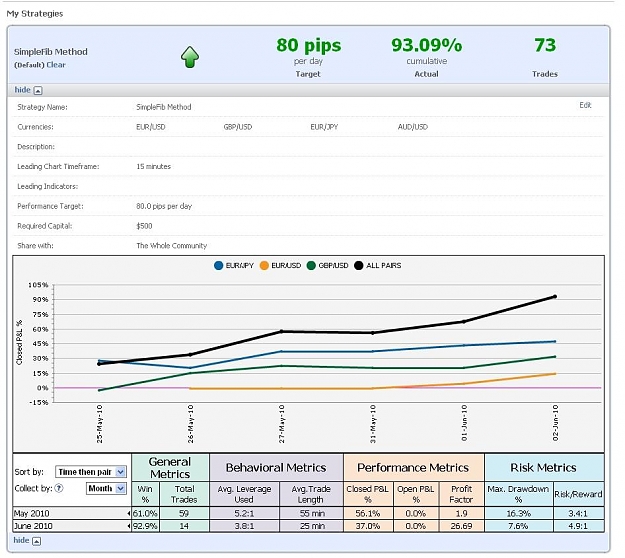
Task: Click the Max. Drawdown % sub-header
Action: click(x=519, y=494)
